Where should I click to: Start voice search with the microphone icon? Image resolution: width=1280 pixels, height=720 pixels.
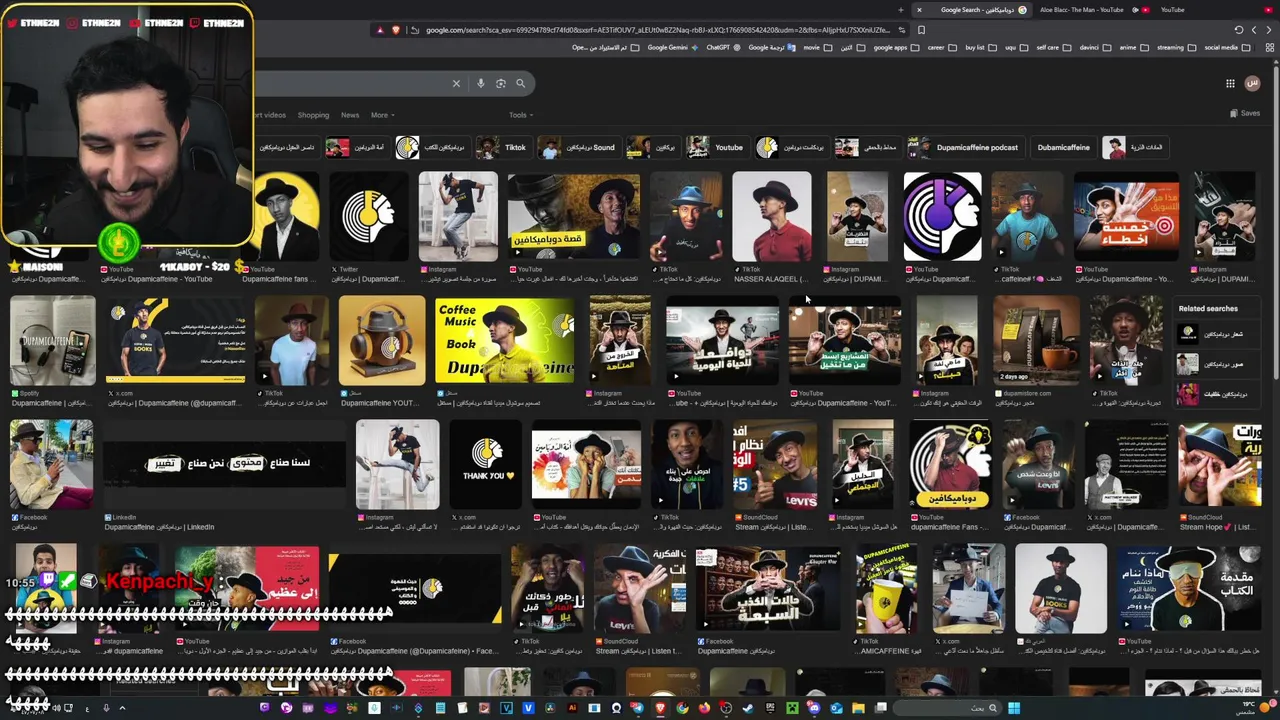(481, 83)
